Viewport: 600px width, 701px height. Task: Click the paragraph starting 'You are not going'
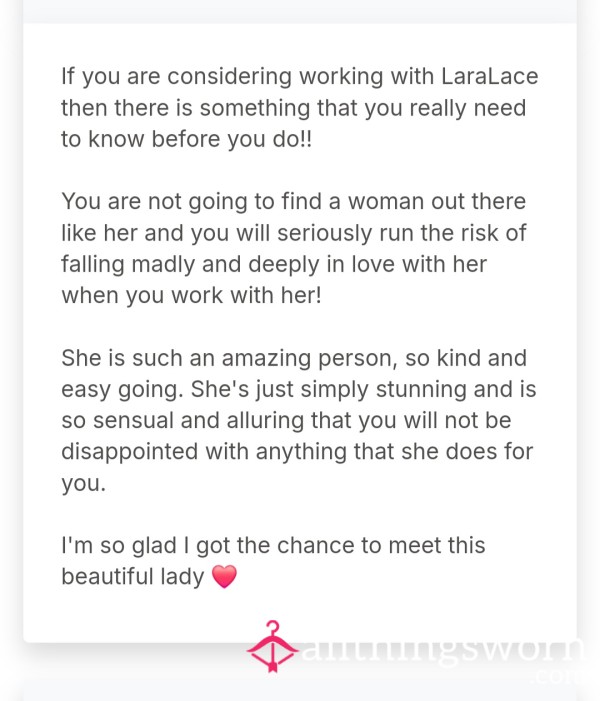(x=294, y=248)
